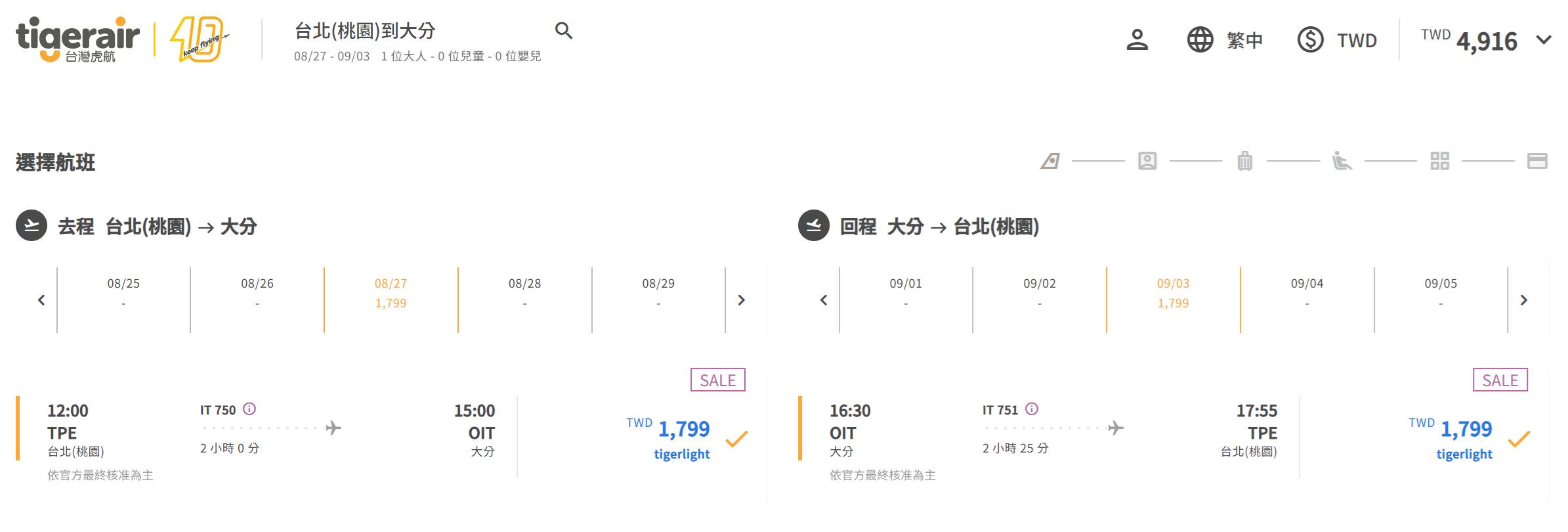Click the seat selection step icon
This screenshot has width=1568, height=532.
click(1342, 161)
